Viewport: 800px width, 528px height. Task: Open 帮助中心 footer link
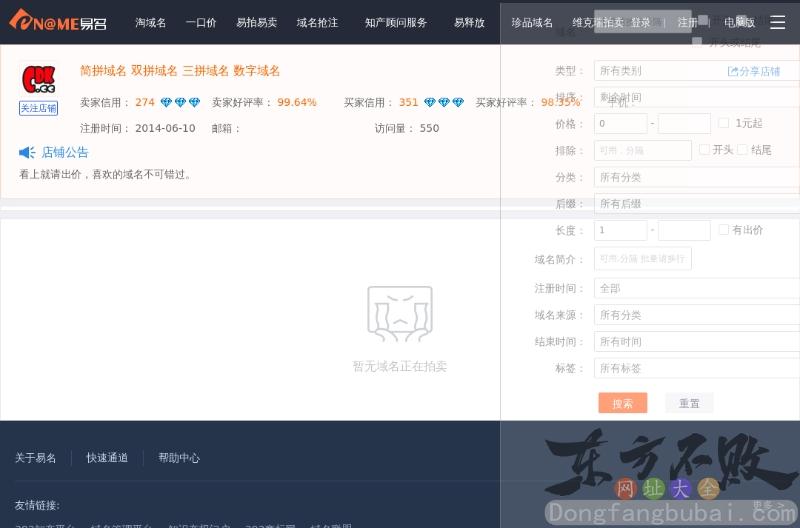tap(179, 458)
